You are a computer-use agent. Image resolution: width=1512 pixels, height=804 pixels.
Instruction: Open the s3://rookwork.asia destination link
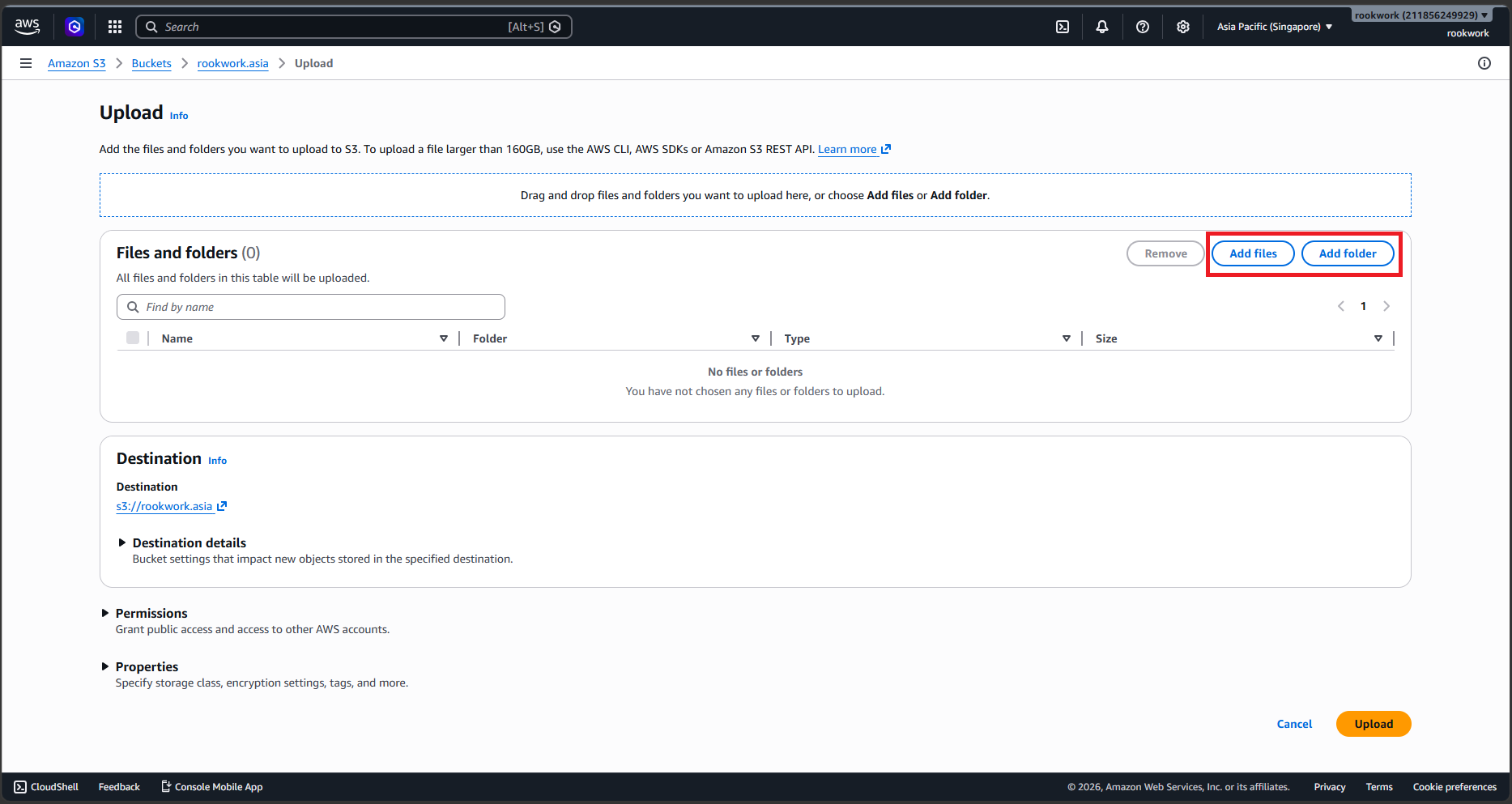click(x=164, y=506)
